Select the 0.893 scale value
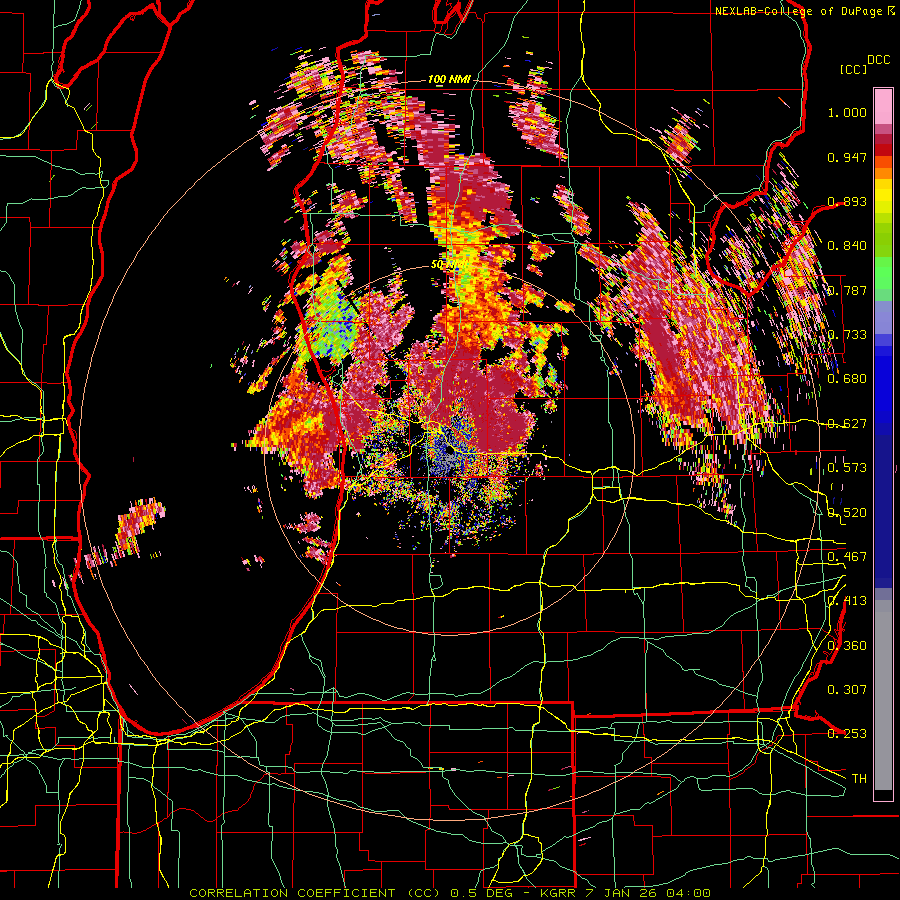The image size is (900, 900). pyautogui.click(x=847, y=201)
